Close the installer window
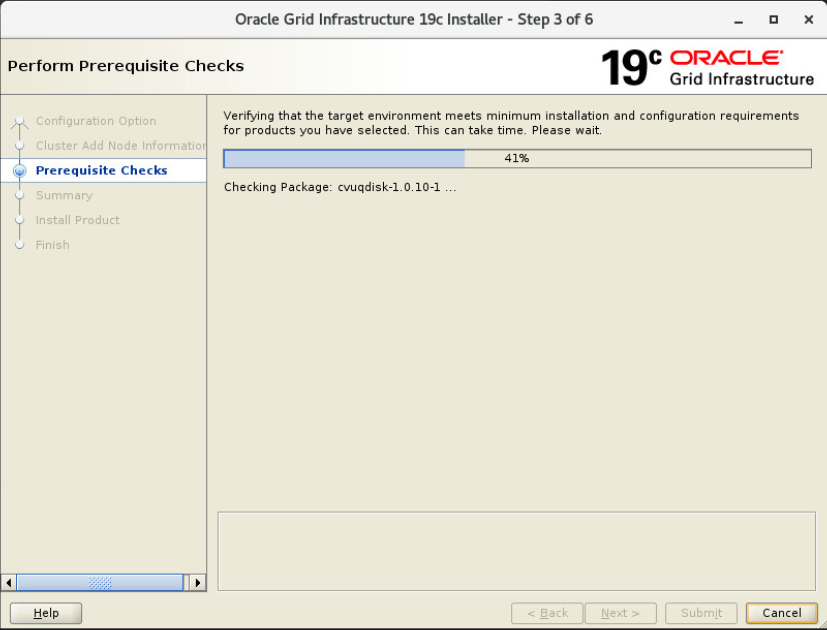Screen dimensions: 827x630 click(809, 20)
